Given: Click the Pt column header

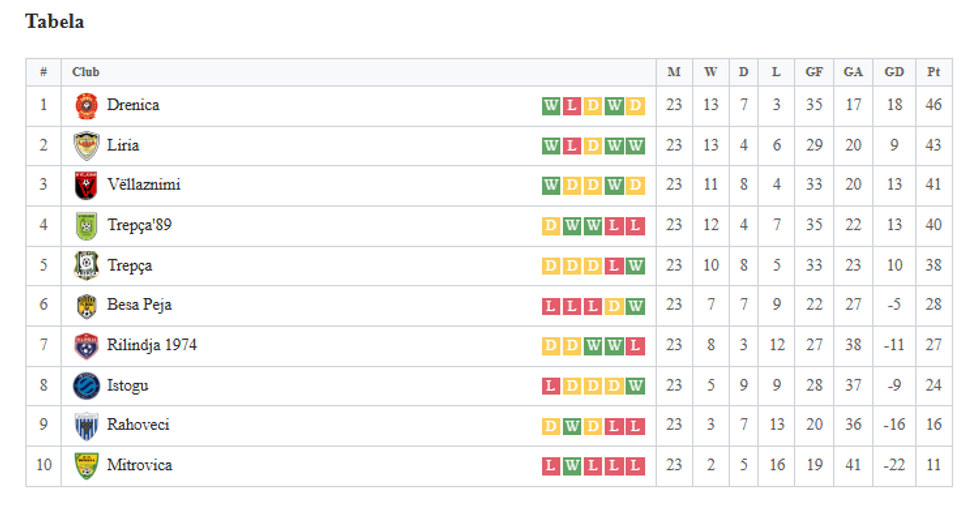Looking at the screenshot, I should (933, 72).
